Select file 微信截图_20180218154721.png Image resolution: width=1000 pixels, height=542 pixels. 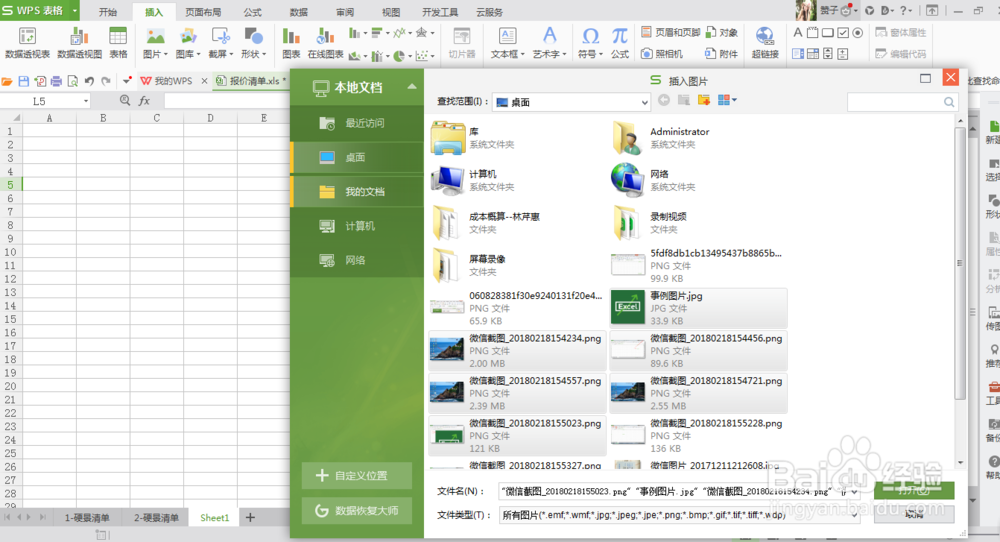click(x=698, y=393)
